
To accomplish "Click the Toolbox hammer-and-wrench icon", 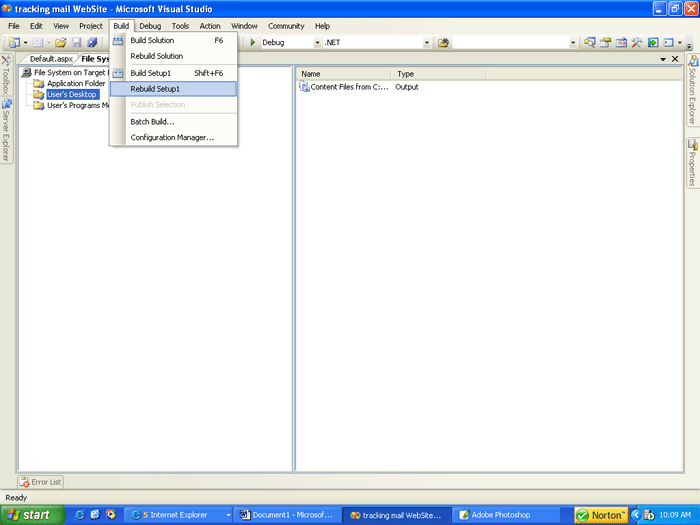I will pyautogui.click(x=637, y=42).
